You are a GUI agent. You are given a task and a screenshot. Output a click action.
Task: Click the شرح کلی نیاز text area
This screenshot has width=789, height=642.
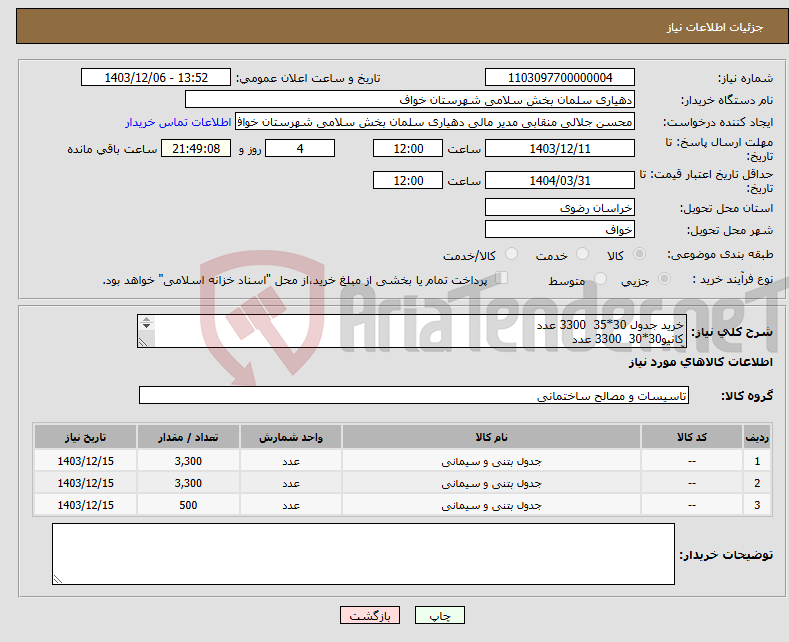[x=412, y=331]
